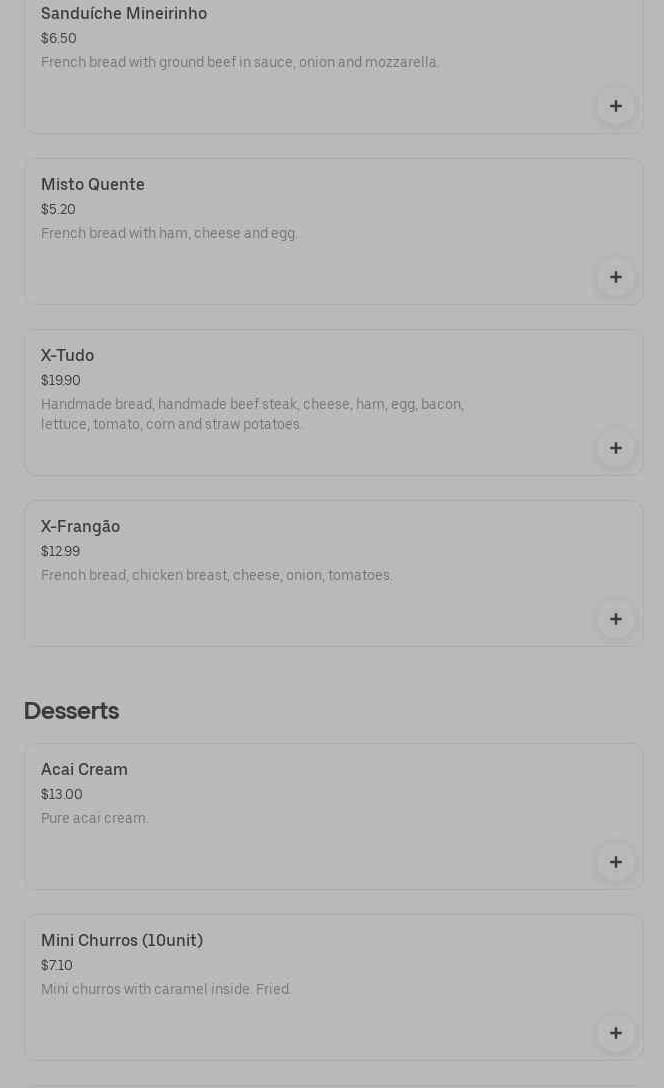Click the $19.90 price of X-Tudo

pyautogui.click(x=61, y=381)
